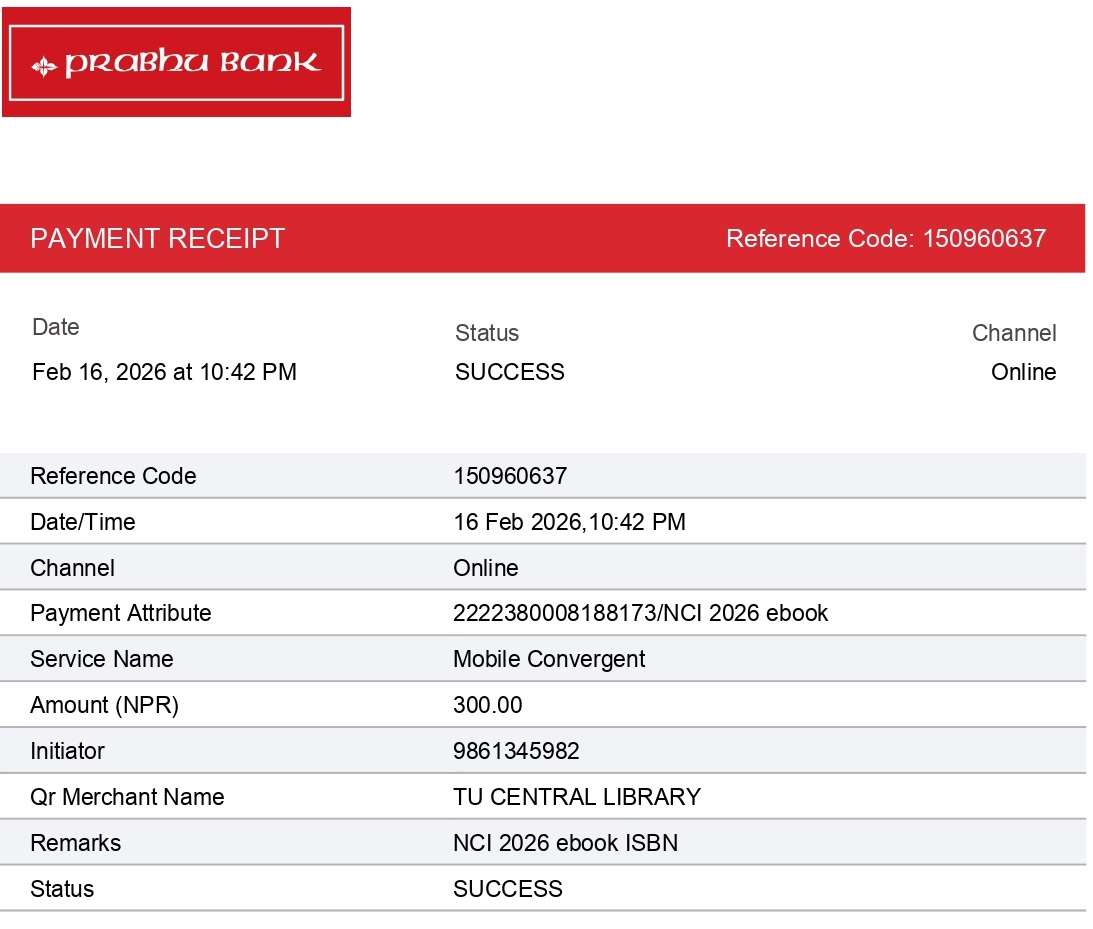This screenshot has width=1093, height=929.
Task: Click the Online channel value in the summary
Action: pyautogui.click(x=1023, y=372)
